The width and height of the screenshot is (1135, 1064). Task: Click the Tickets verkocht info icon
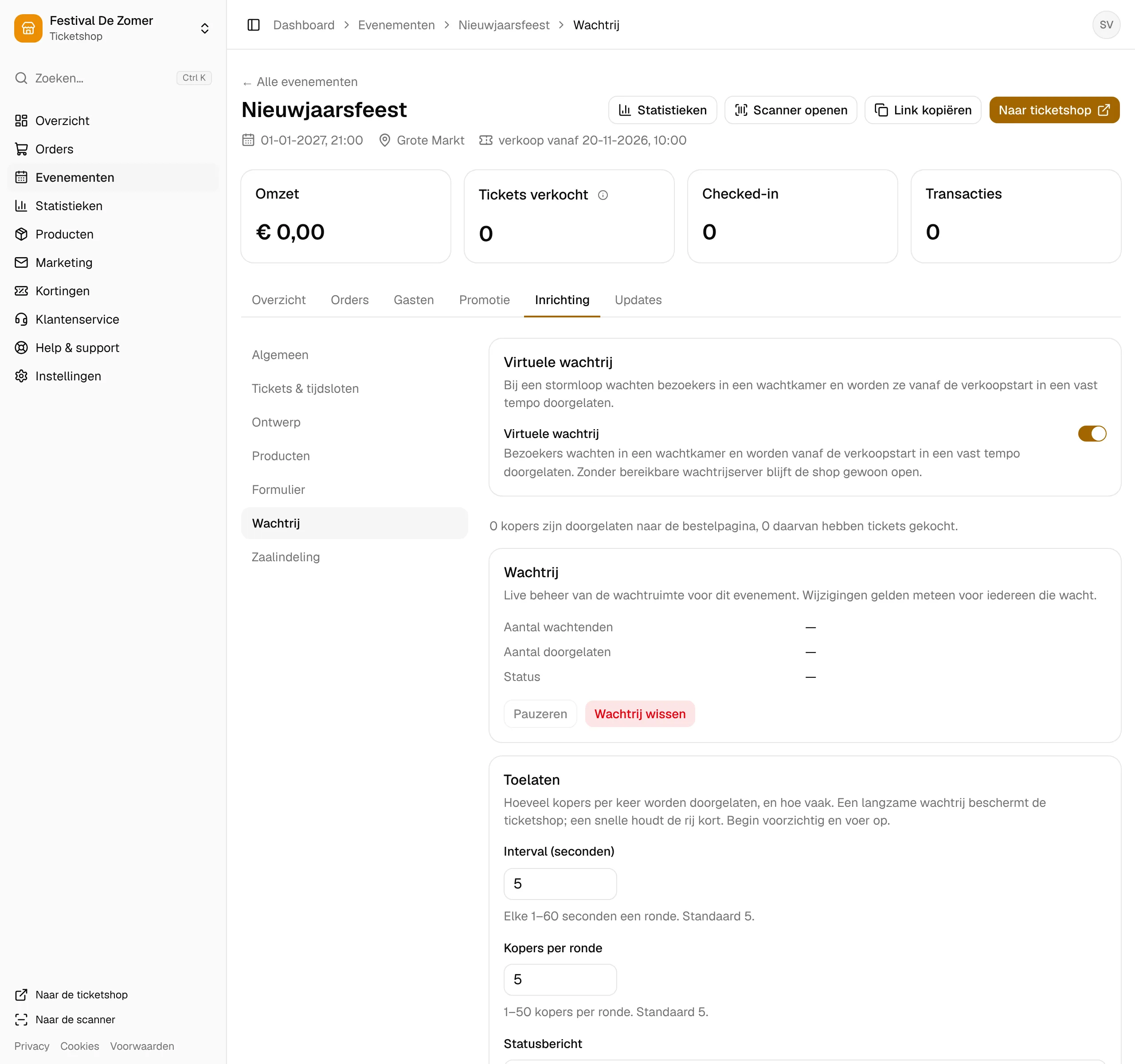[x=603, y=195]
